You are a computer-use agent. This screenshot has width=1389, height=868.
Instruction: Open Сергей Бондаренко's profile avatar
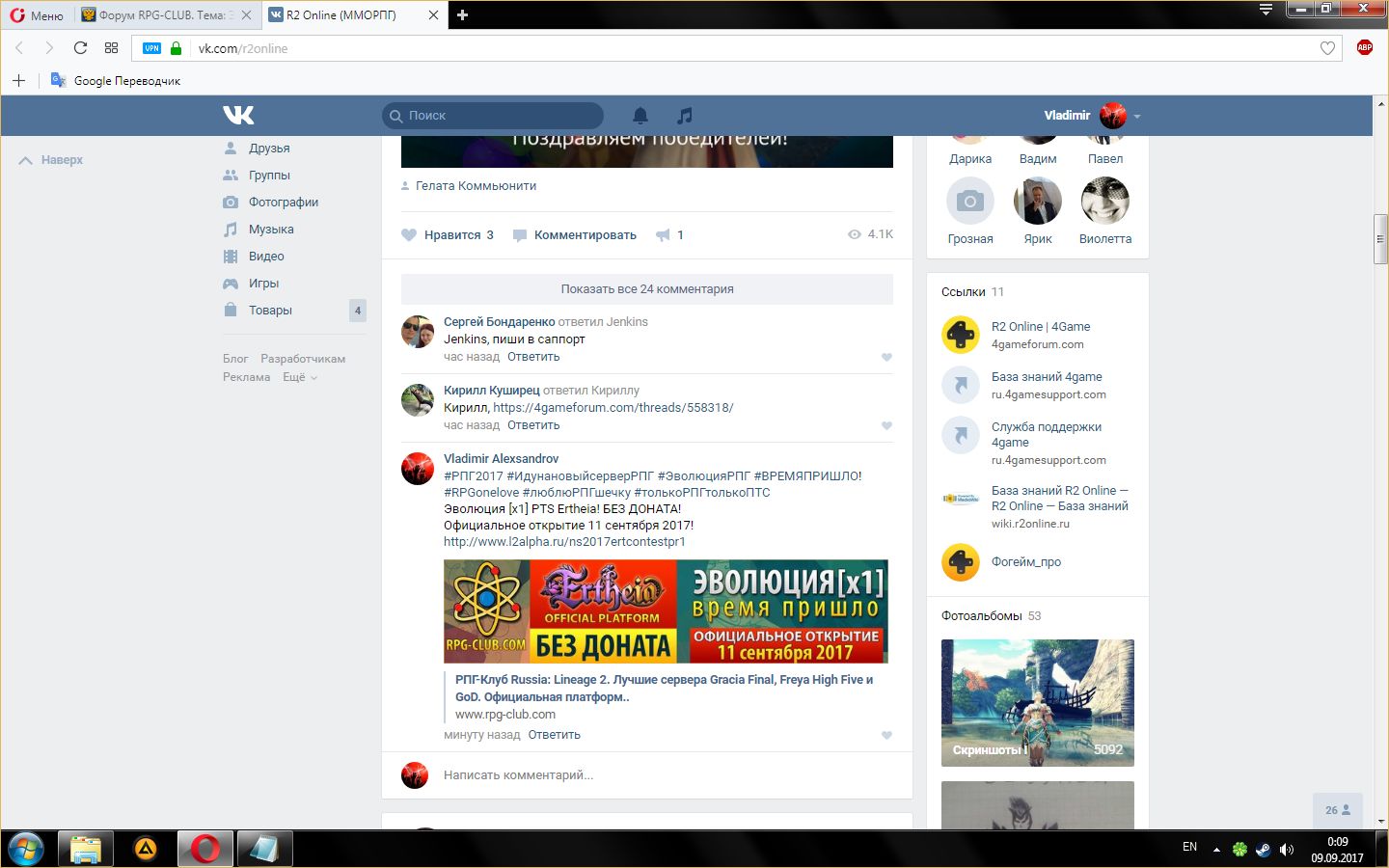pos(418,332)
